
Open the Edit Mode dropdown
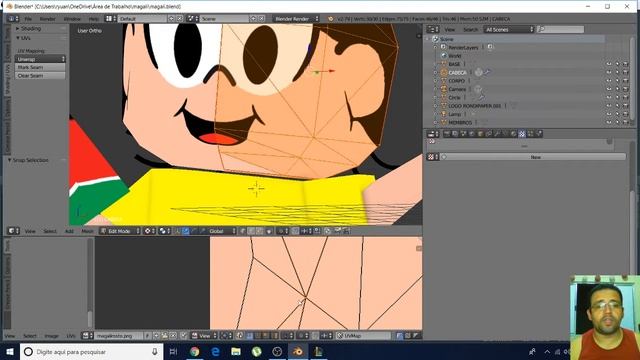point(120,231)
